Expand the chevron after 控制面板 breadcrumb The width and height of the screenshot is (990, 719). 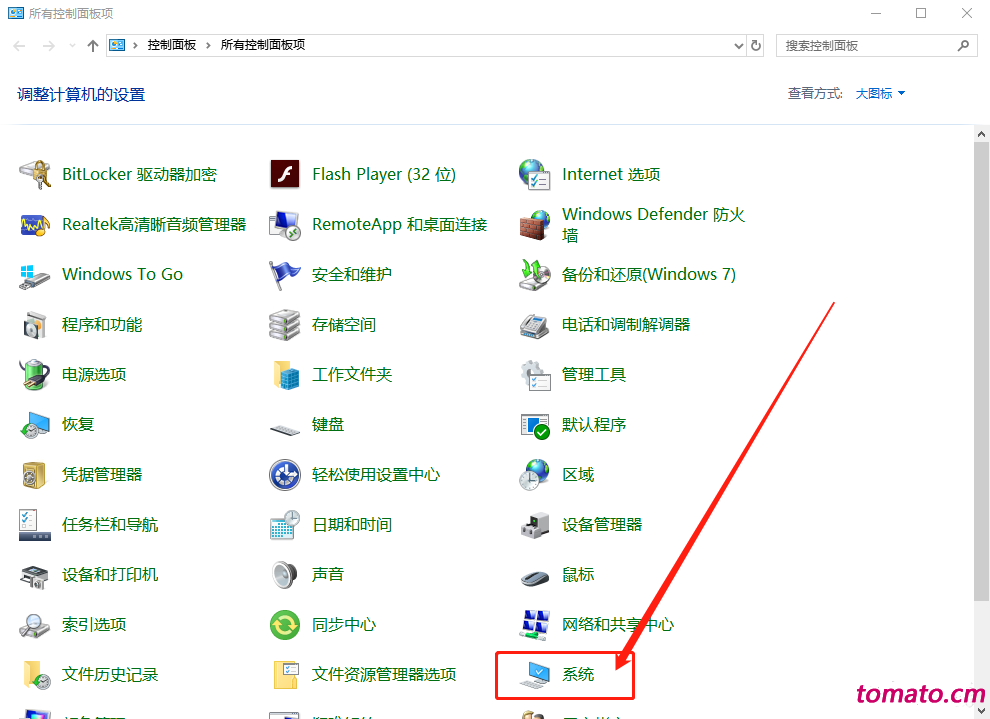[208, 45]
